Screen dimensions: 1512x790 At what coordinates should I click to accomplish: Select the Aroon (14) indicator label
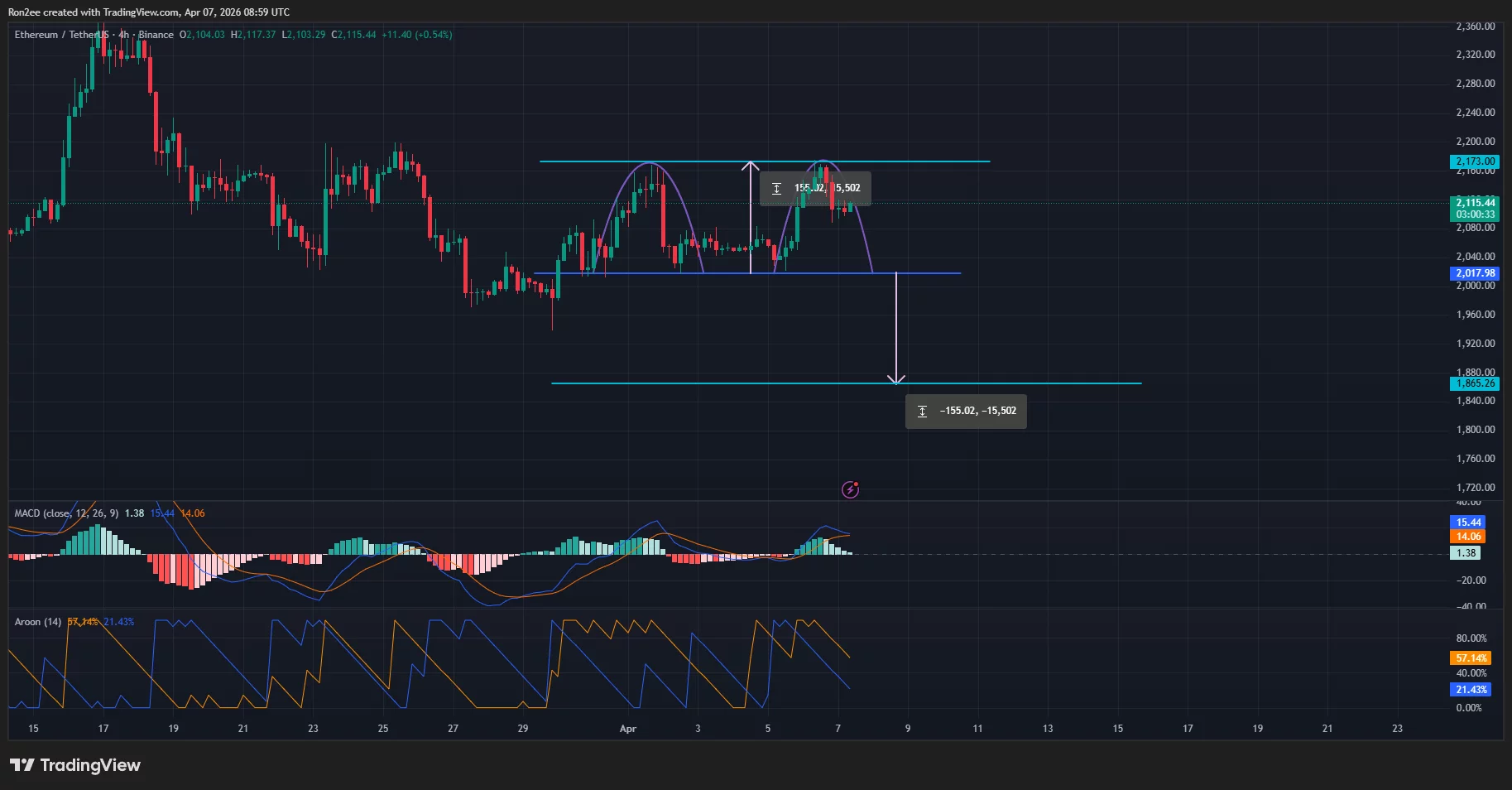click(37, 622)
